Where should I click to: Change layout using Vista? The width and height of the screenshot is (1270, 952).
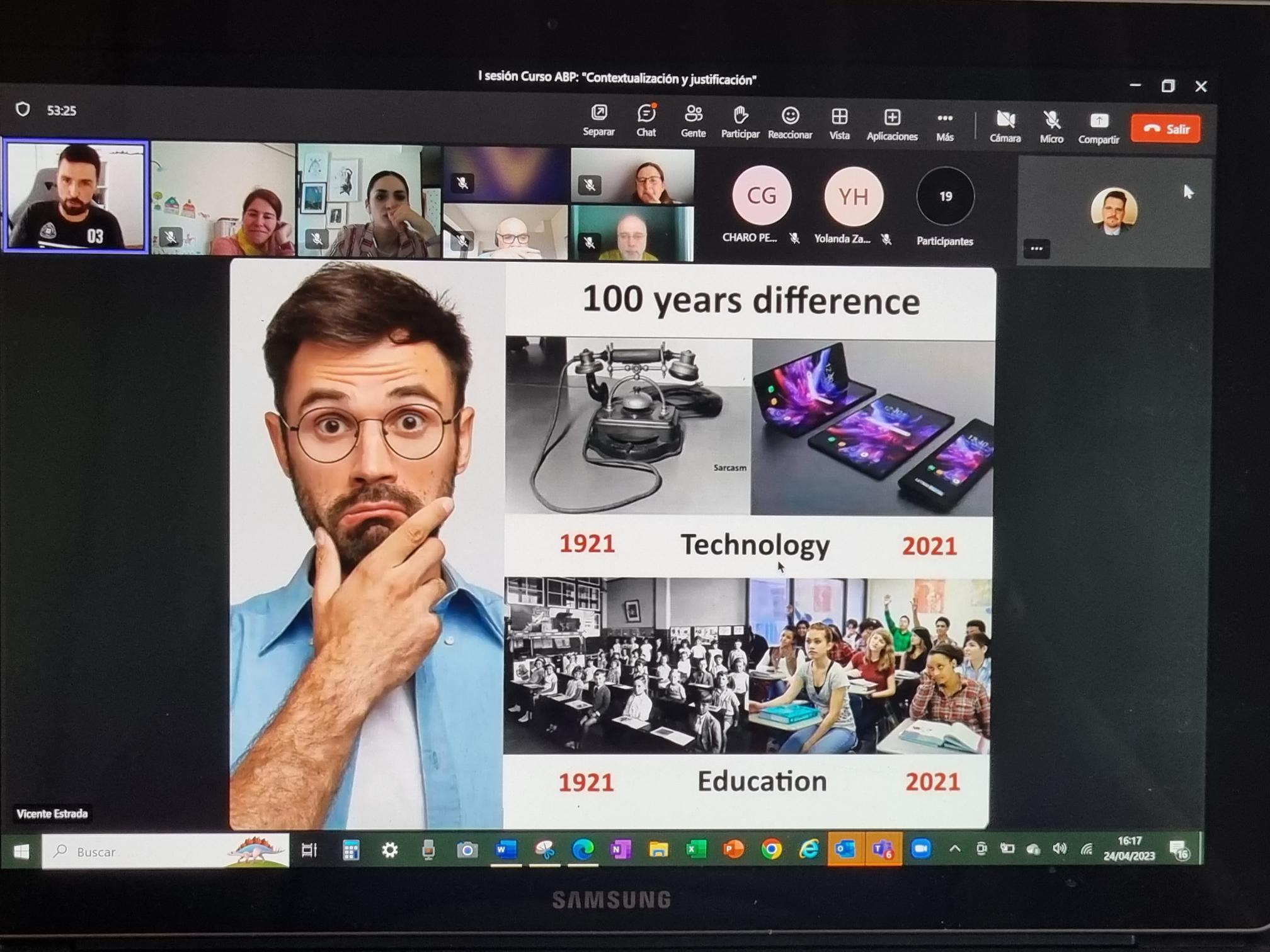click(839, 124)
